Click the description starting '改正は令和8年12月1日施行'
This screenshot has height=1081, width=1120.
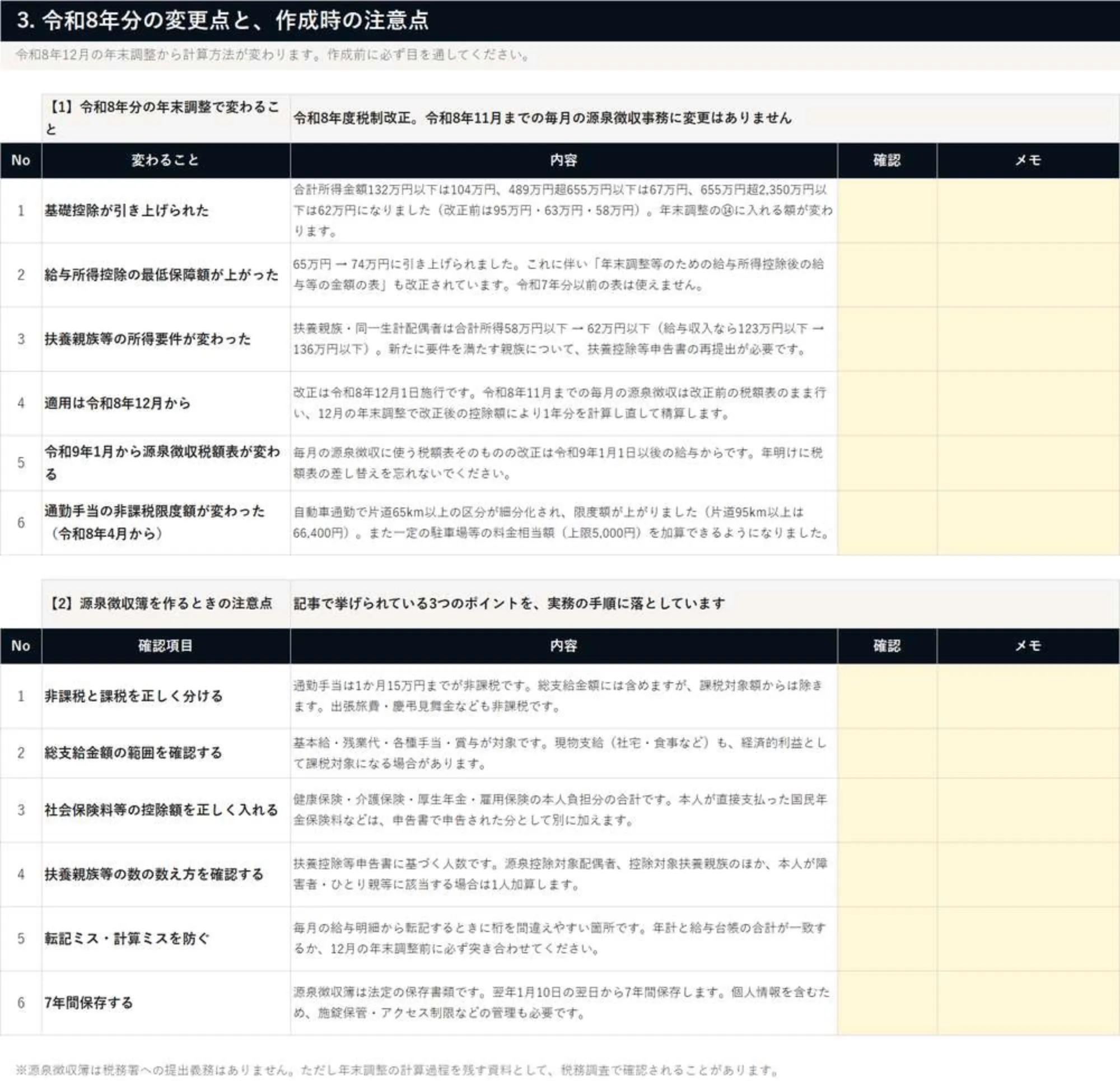click(x=563, y=404)
